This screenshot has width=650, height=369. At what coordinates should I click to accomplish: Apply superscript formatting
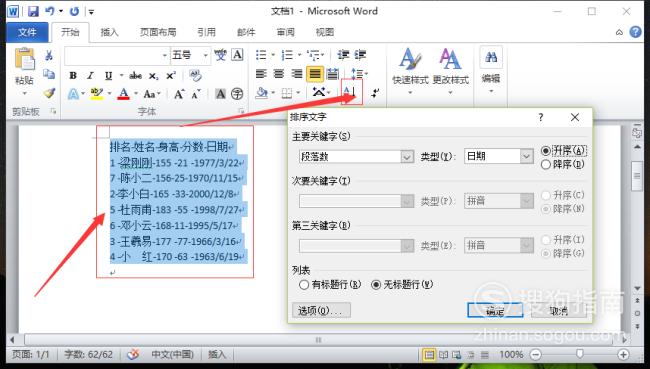coord(171,75)
